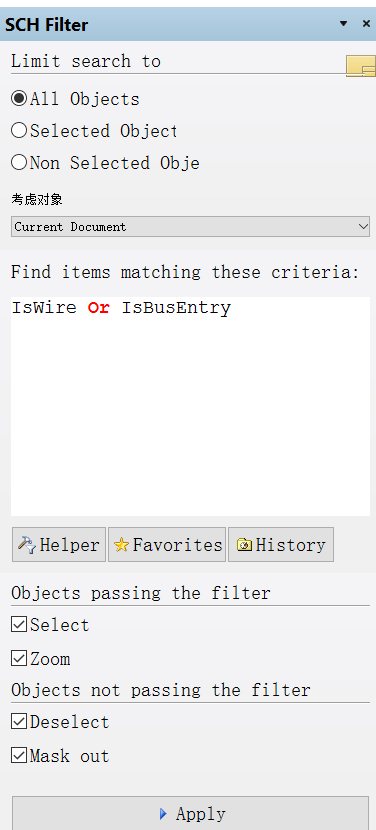Select the All Objects radio button

[x=19, y=98]
